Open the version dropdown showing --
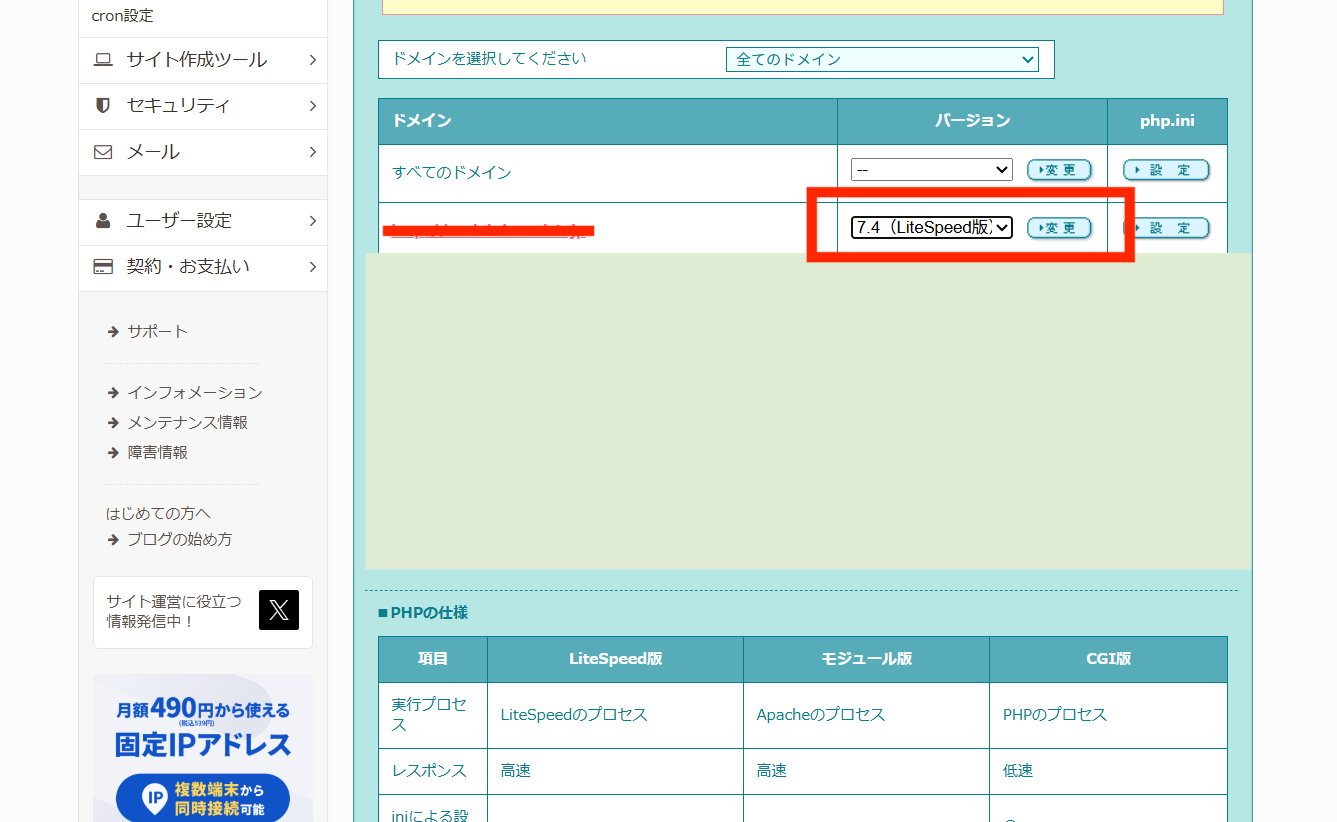The image size is (1337, 822). pyautogui.click(x=930, y=169)
